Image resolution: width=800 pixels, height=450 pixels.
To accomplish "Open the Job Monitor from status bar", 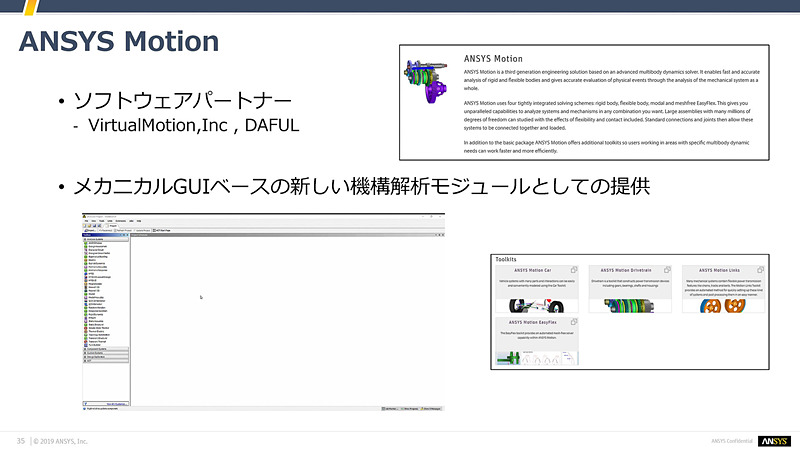I will point(391,409).
